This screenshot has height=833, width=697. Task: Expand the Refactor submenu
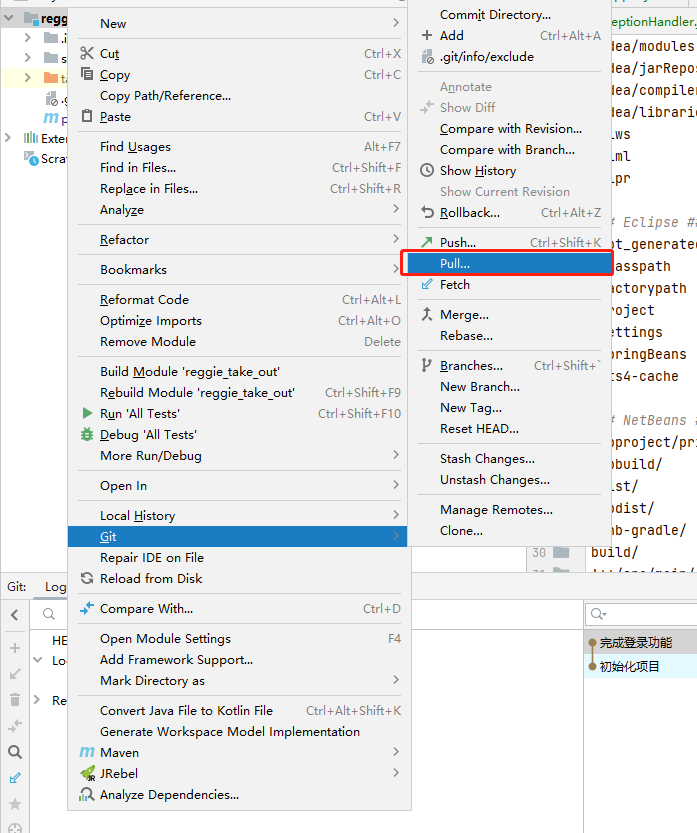click(240, 239)
